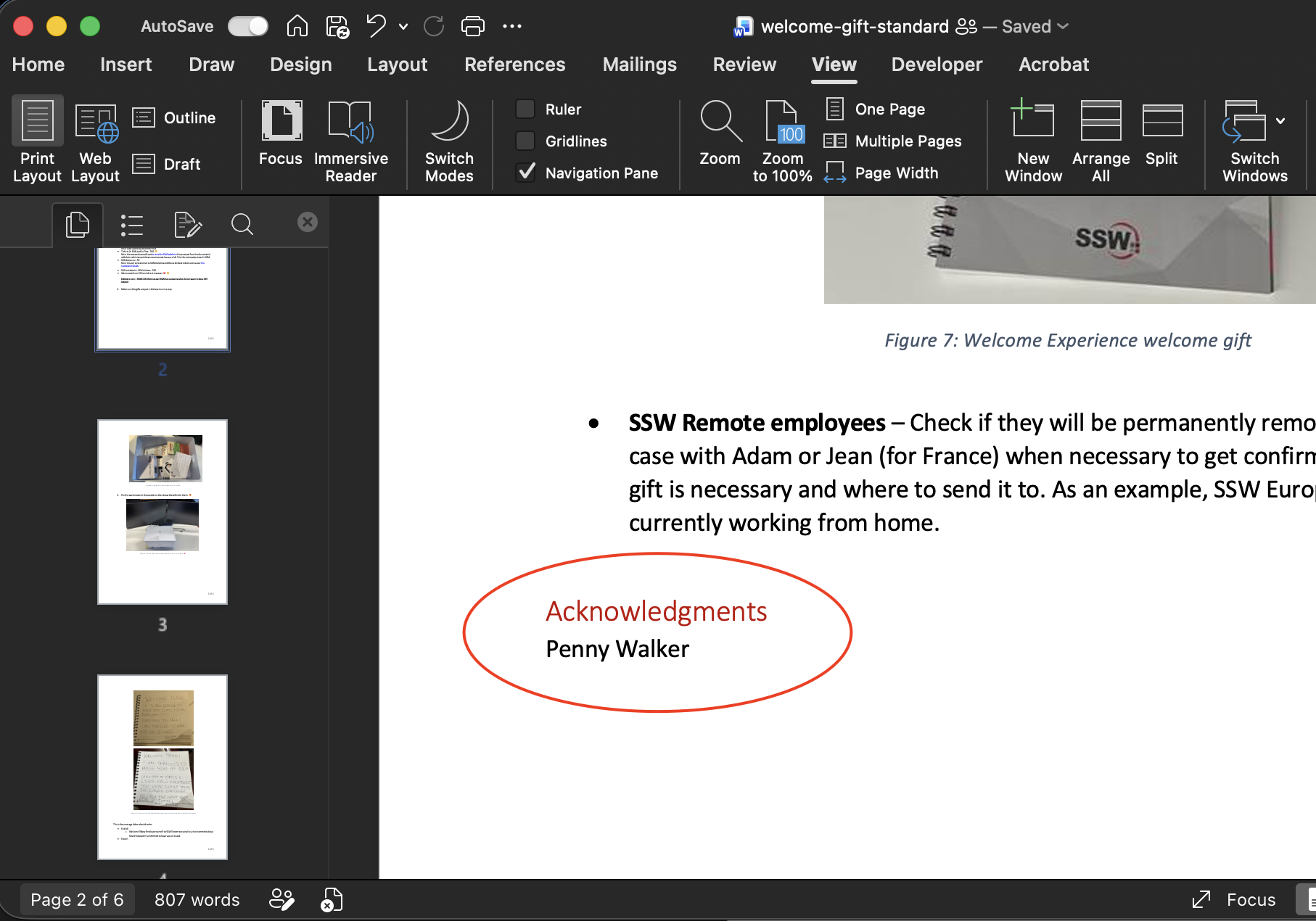
Task: Switch to the References tab
Action: [x=514, y=65]
